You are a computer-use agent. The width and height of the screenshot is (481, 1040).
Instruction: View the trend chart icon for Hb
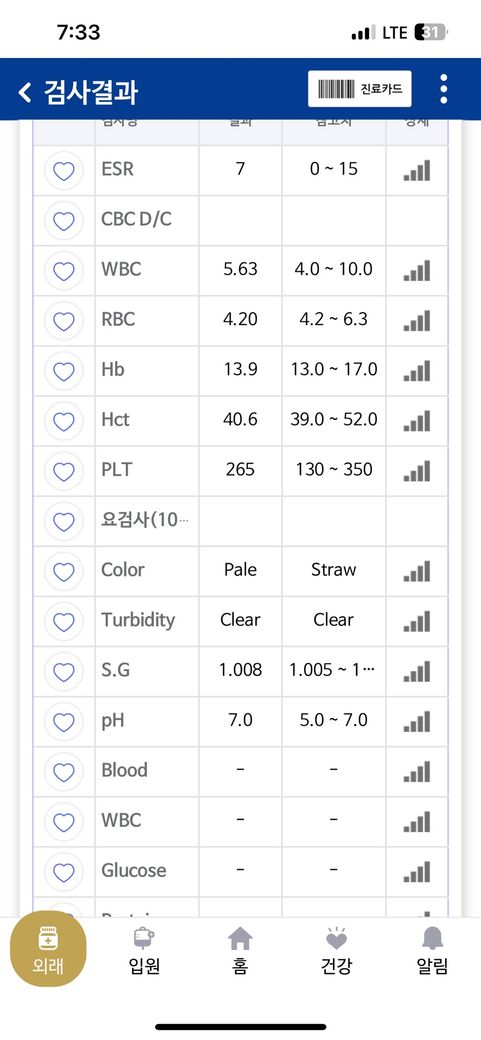(417, 371)
